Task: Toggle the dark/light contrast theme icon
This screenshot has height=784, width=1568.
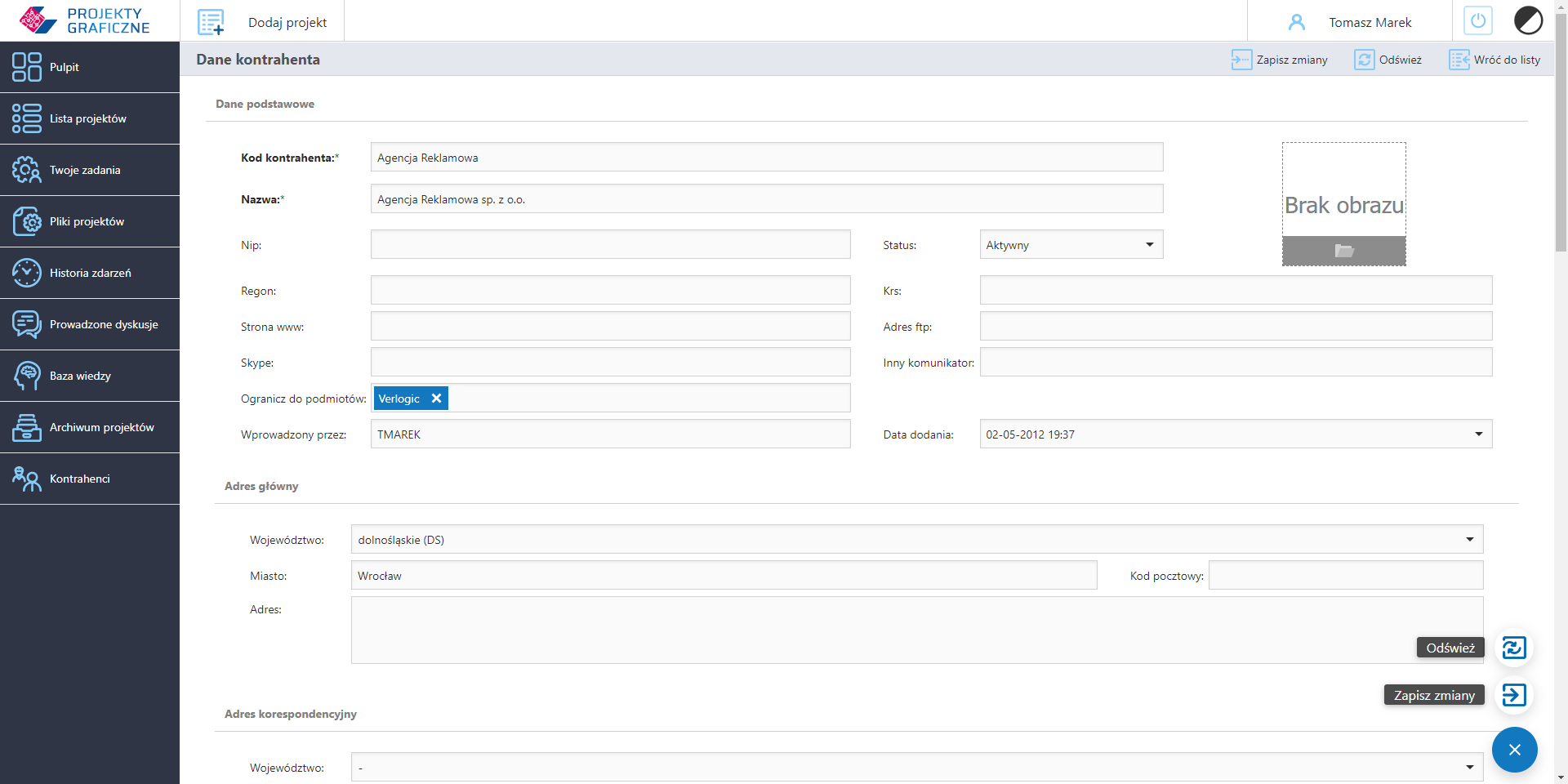Action: [x=1528, y=21]
